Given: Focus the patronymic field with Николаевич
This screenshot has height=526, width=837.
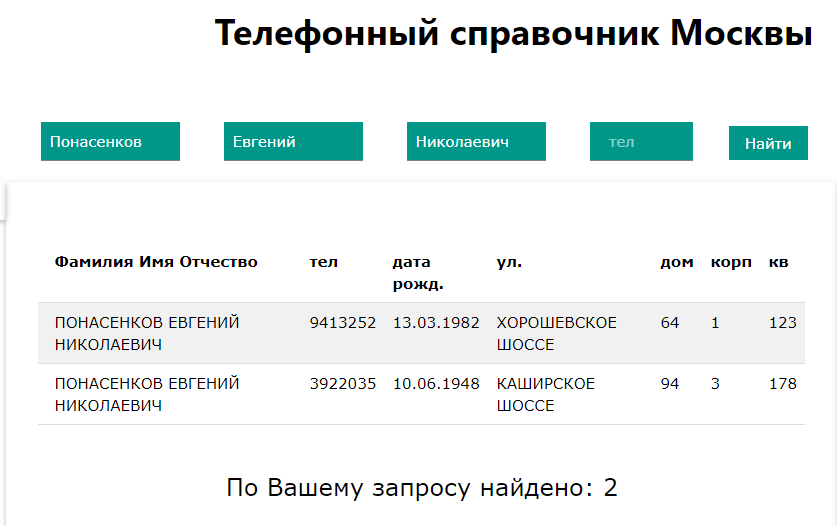Looking at the screenshot, I should click(476, 142).
